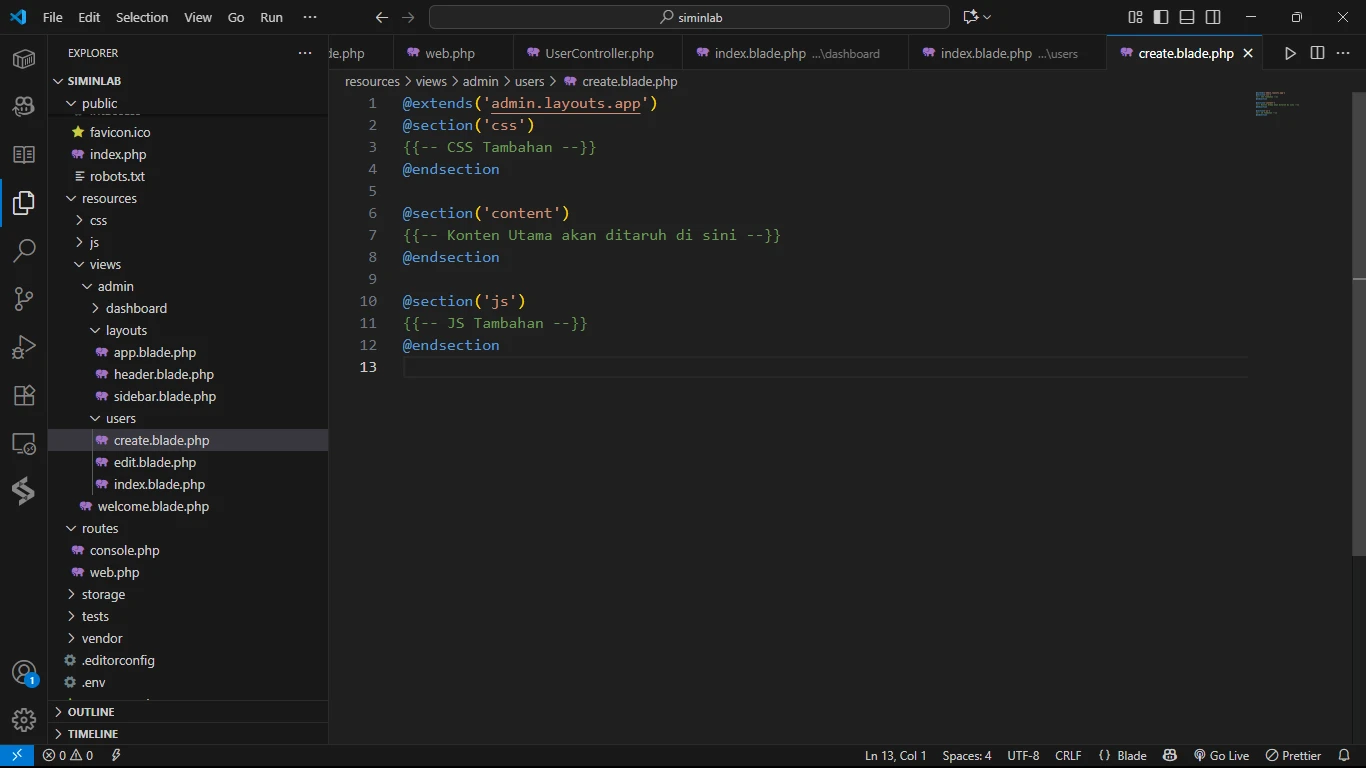The height and width of the screenshot is (768, 1366).
Task: Toggle the bottom panel visibility
Action: [x=1187, y=17]
